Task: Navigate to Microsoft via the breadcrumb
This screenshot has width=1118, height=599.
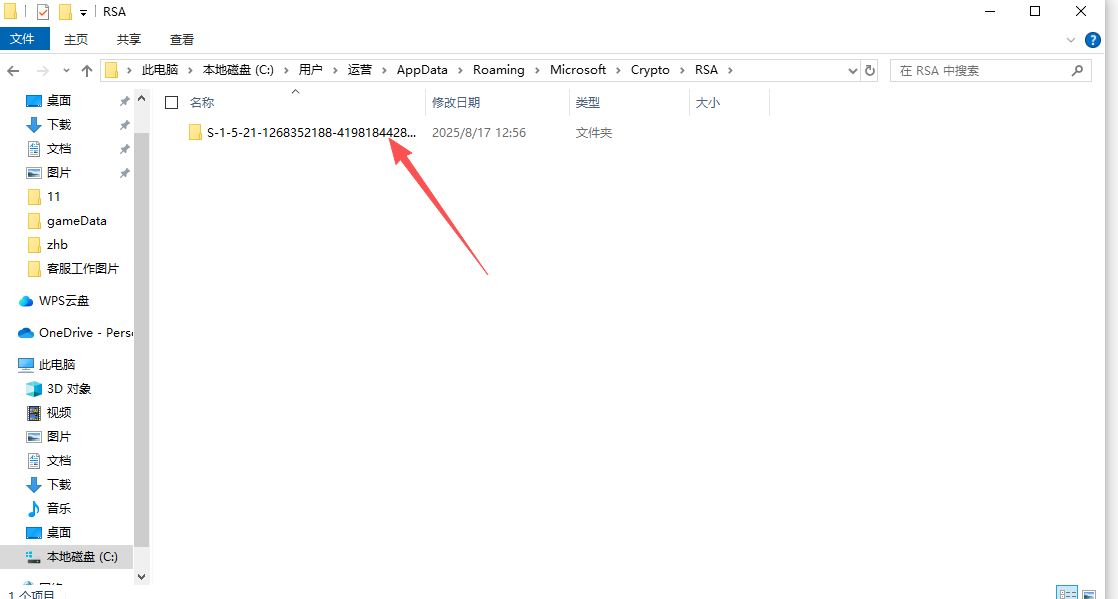Action: [579, 69]
